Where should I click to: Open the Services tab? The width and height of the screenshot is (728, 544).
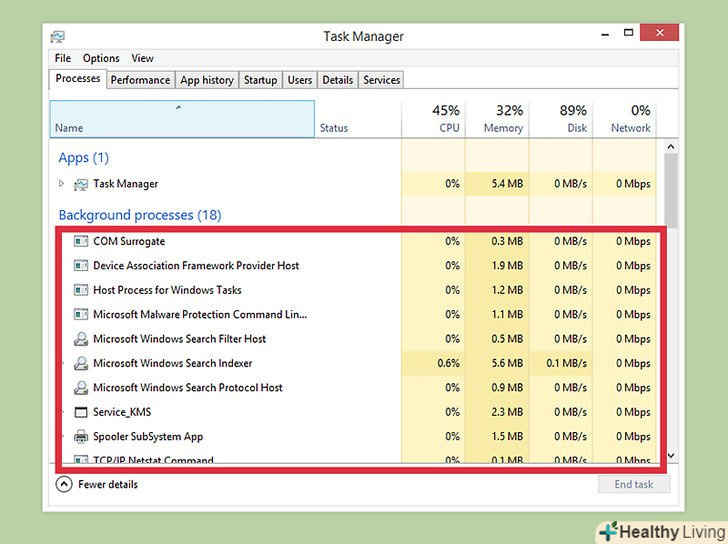pos(381,80)
